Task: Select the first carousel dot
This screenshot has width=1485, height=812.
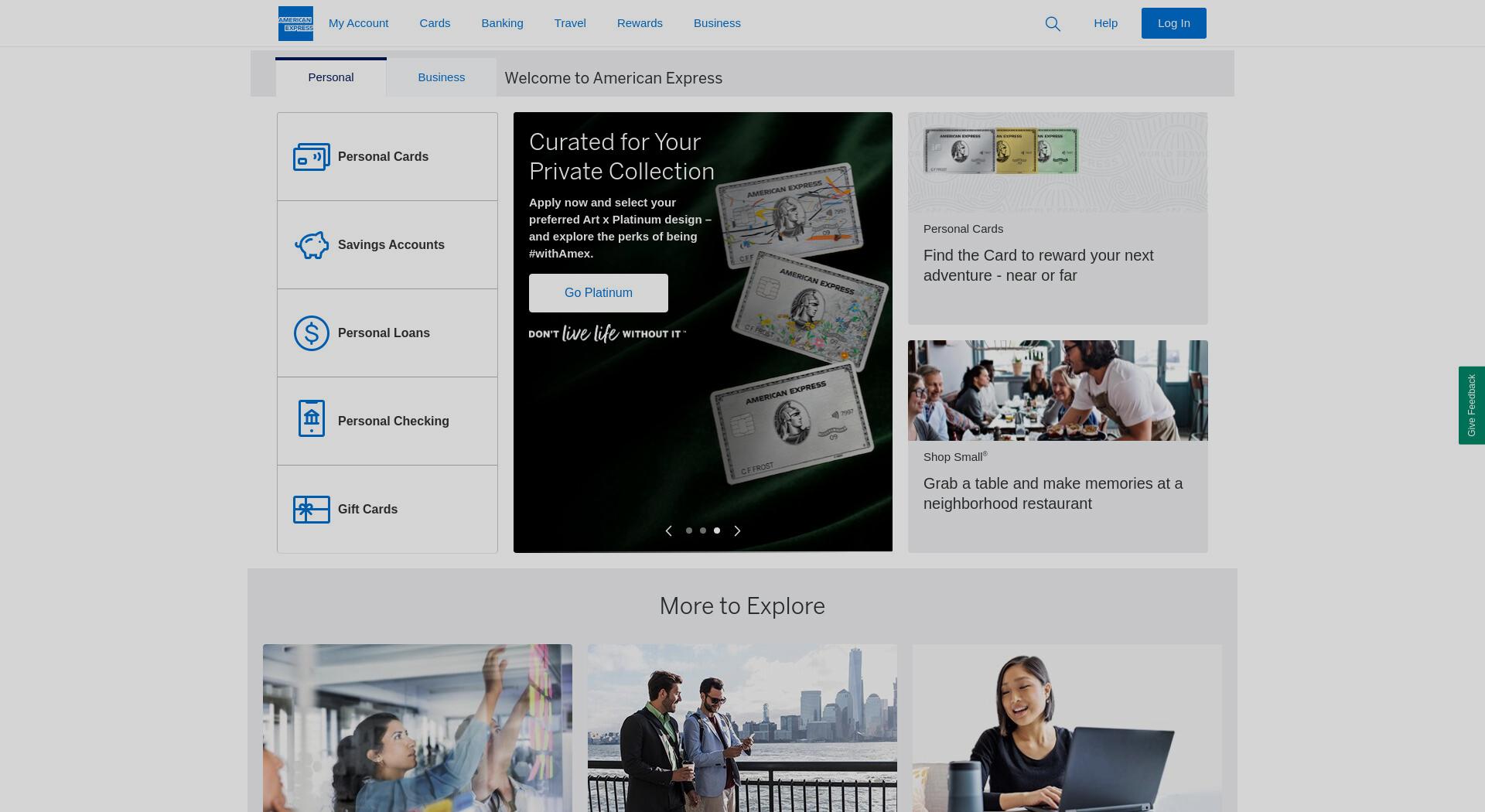Action: [x=689, y=531]
